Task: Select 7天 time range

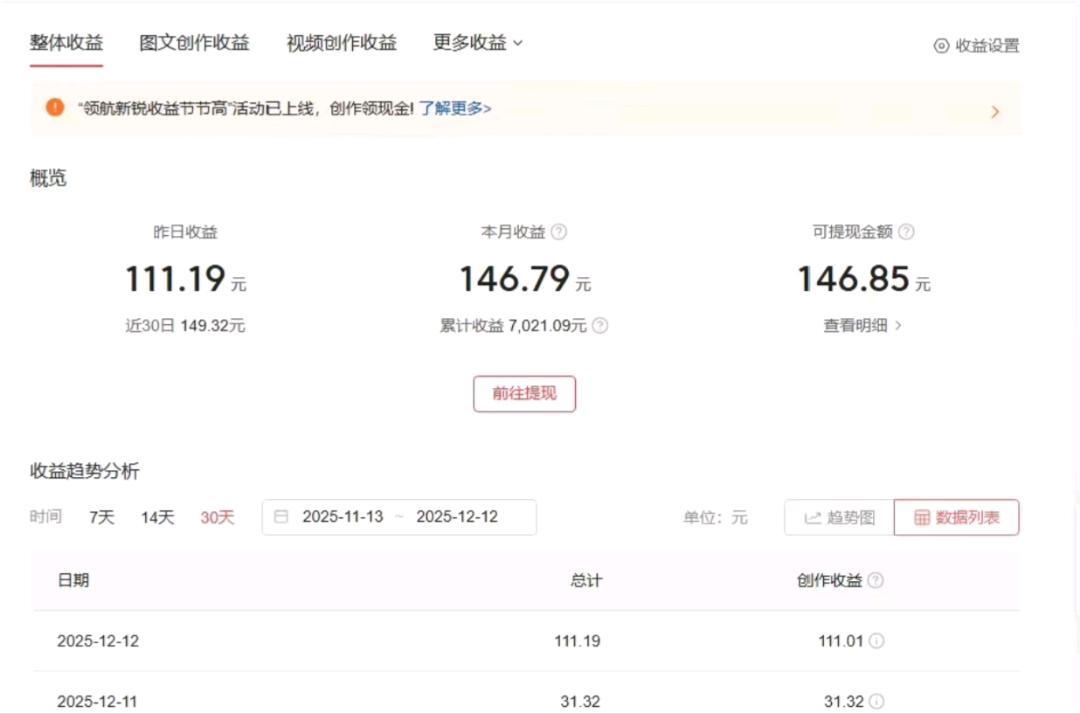Action: click(x=102, y=517)
